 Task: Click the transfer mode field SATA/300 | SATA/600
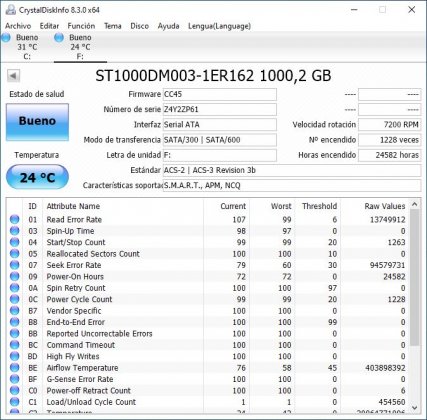click(220, 140)
